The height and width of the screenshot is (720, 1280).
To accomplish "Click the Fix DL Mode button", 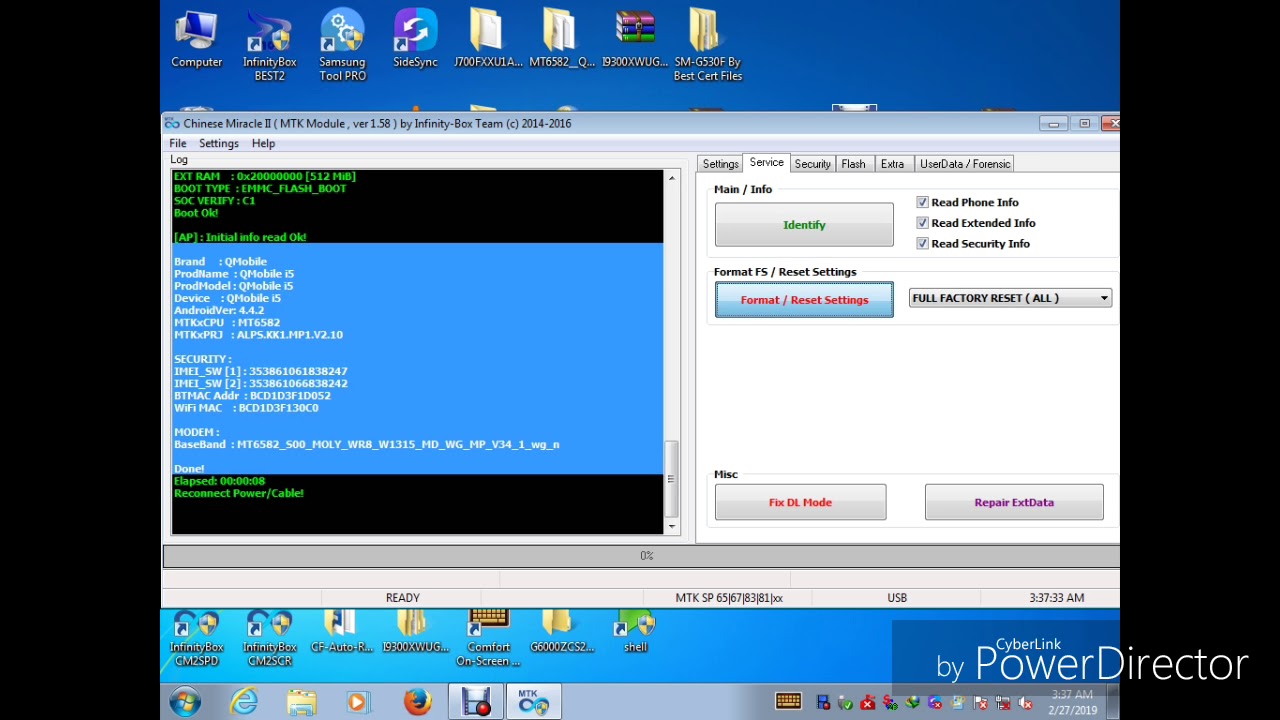I will pyautogui.click(x=800, y=502).
